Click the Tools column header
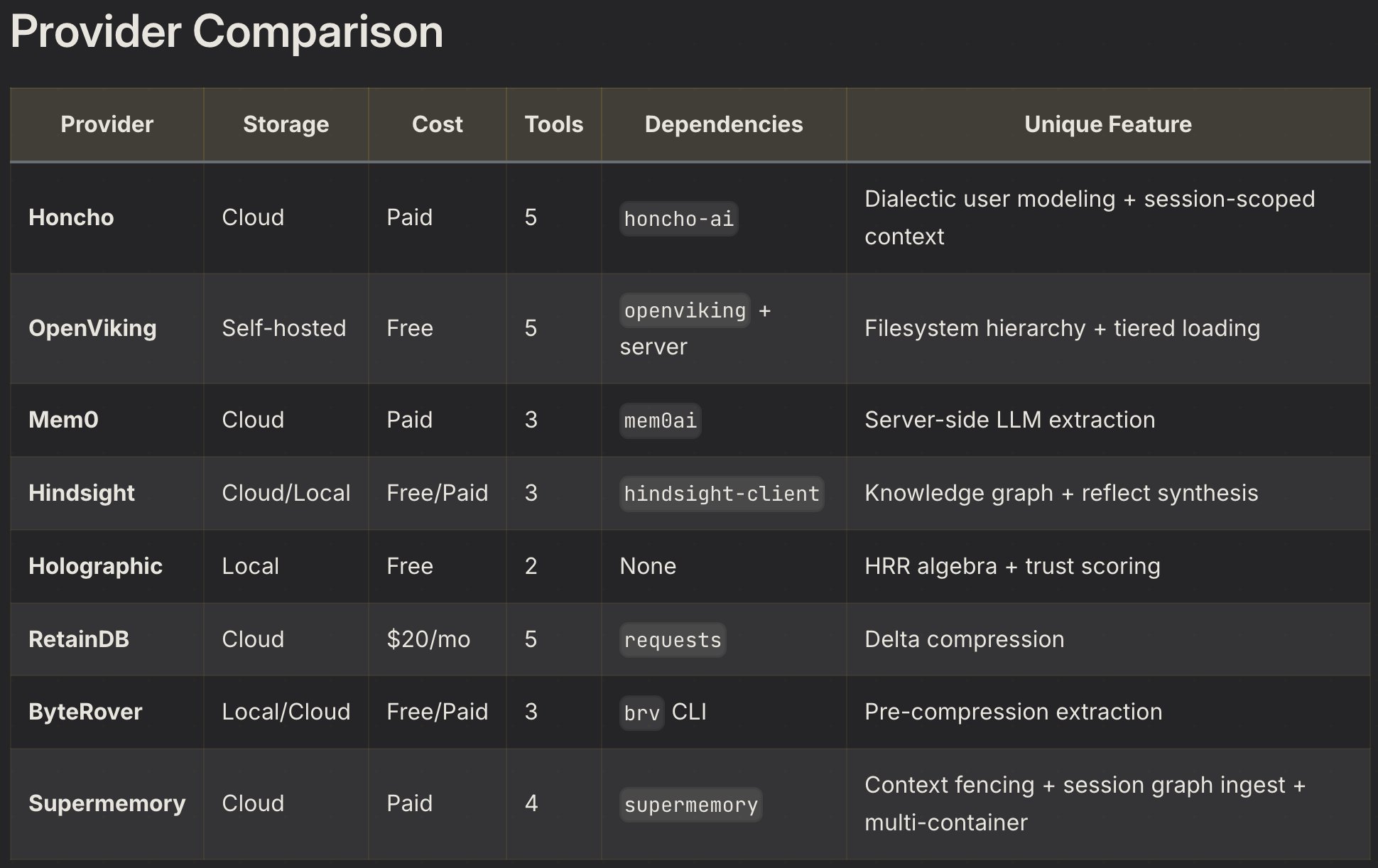 pyautogui.click(x=554, y=124)
